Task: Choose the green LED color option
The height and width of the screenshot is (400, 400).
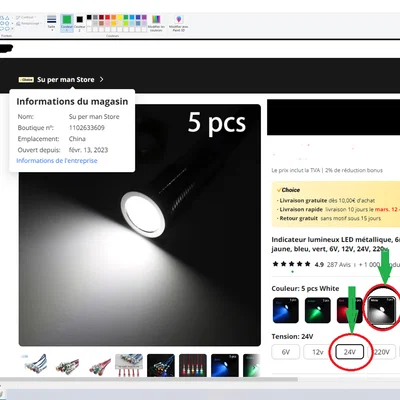Action: tap(318, 310)
